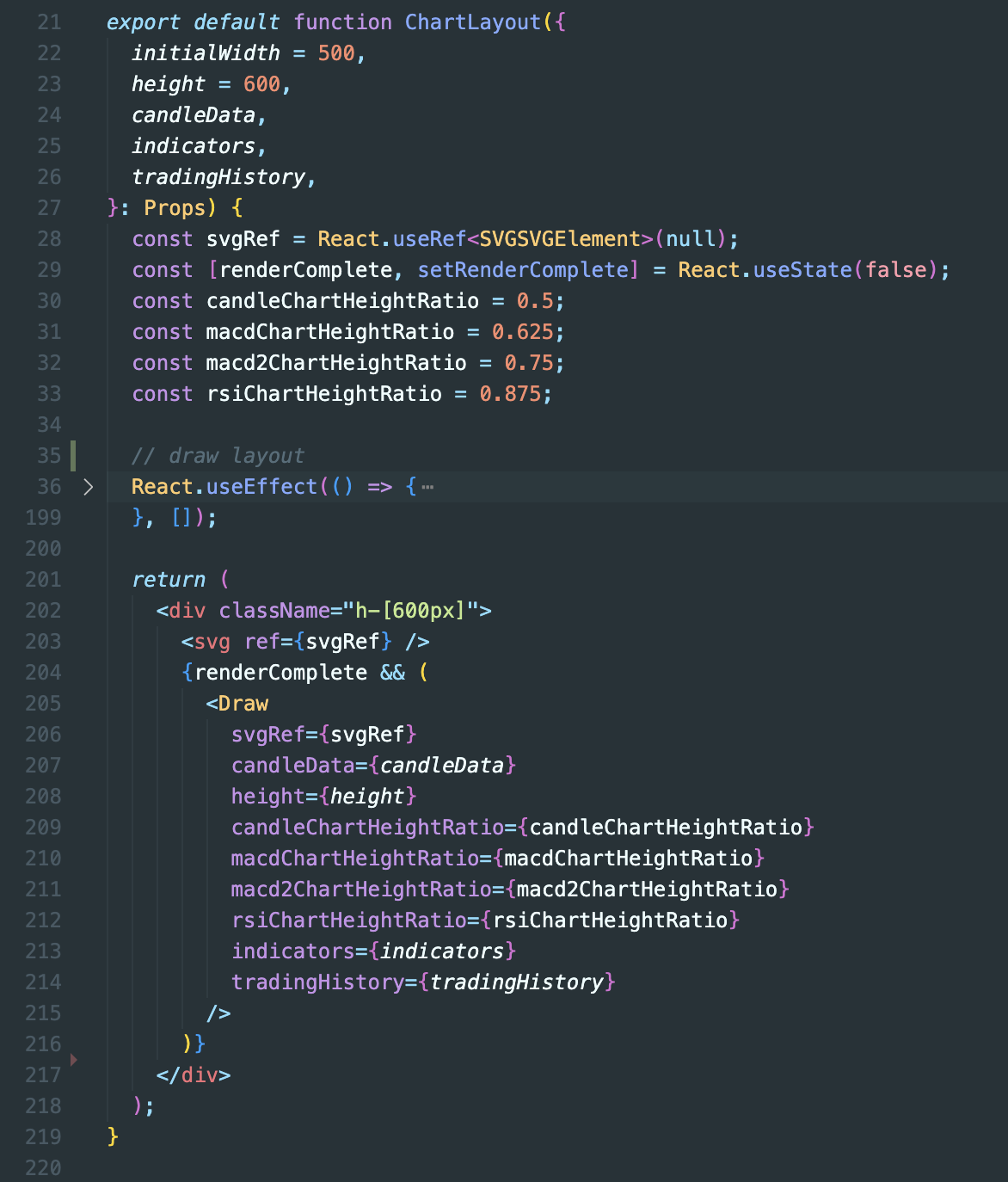
Task: Click rsiChartHeightRatio prop on line 212
Action: (349, 920)
